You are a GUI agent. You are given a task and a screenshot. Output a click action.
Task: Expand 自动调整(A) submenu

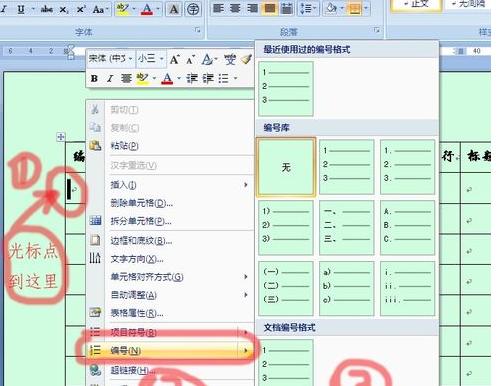(170, 295)
